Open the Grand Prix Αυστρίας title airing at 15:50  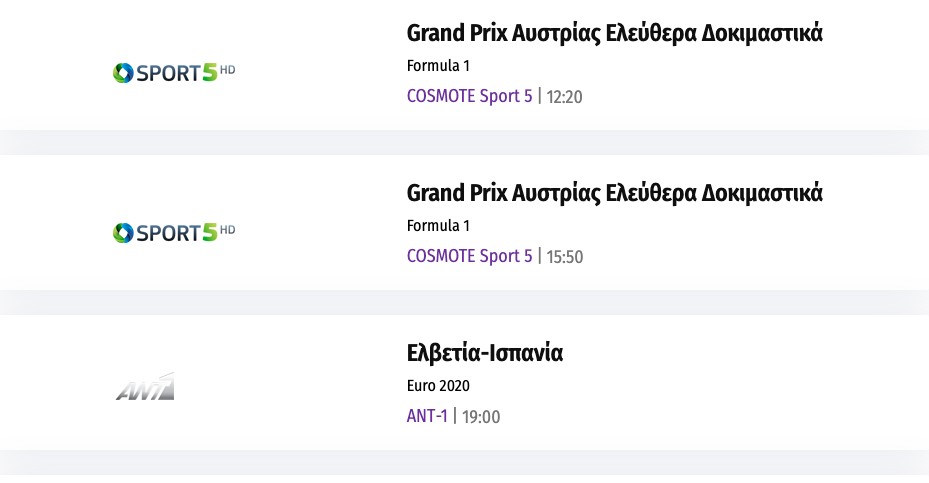point(614,193)
